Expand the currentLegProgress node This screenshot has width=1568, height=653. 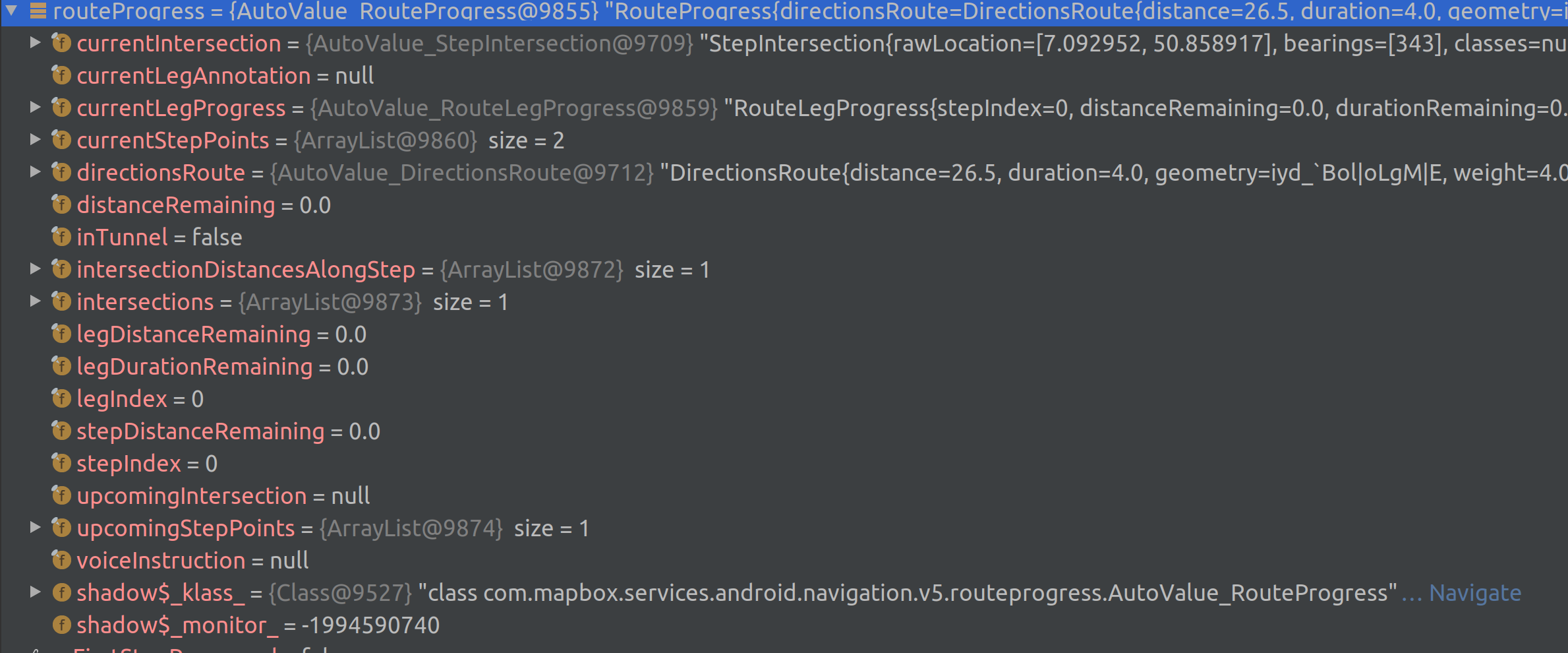click(35, 108)
